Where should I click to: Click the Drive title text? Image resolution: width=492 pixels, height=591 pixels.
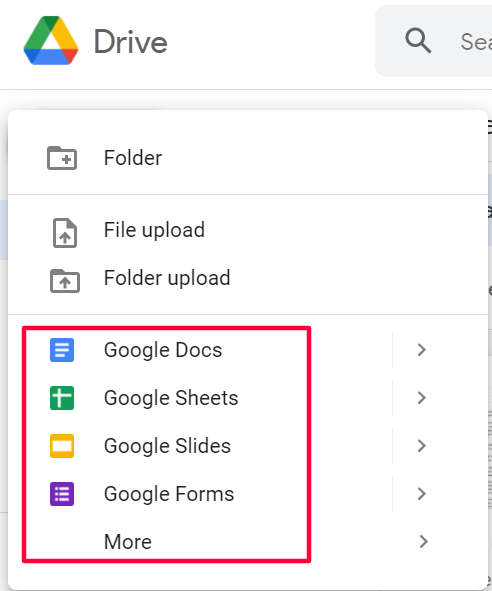(130, 41)
